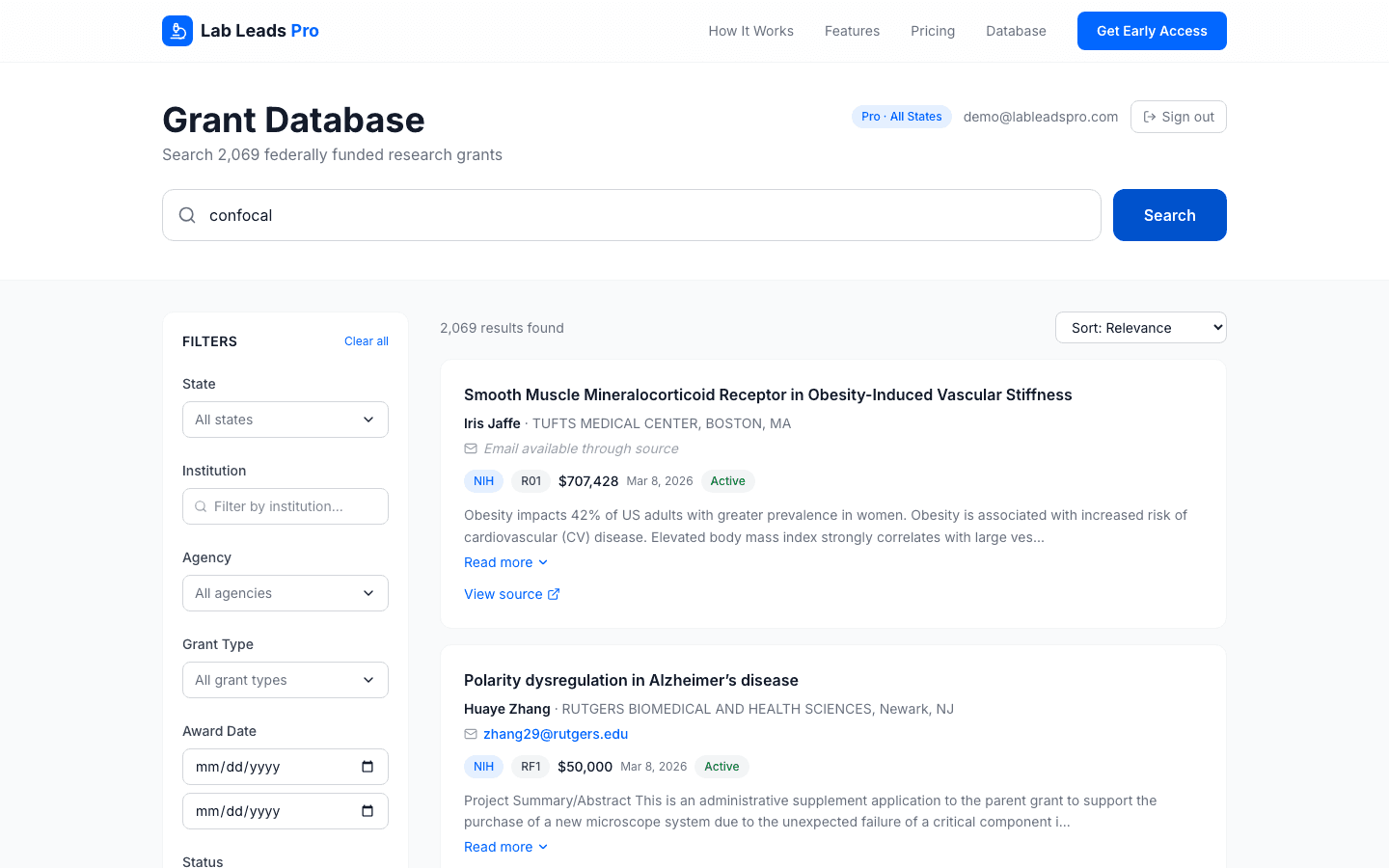
Task: Click 'TUFTS MEDICAL CENTER, BOSTON, MA' text
Action: pyautogui.click(x=662, y=423)
